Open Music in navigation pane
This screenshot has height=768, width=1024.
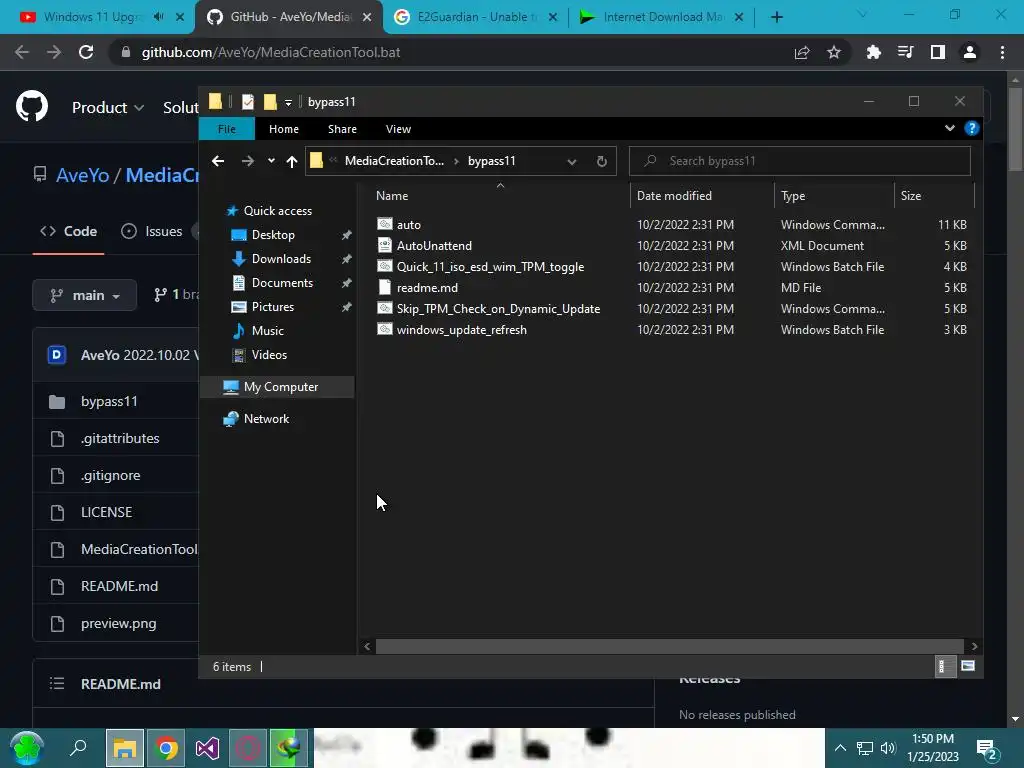(x=268, y=331)
